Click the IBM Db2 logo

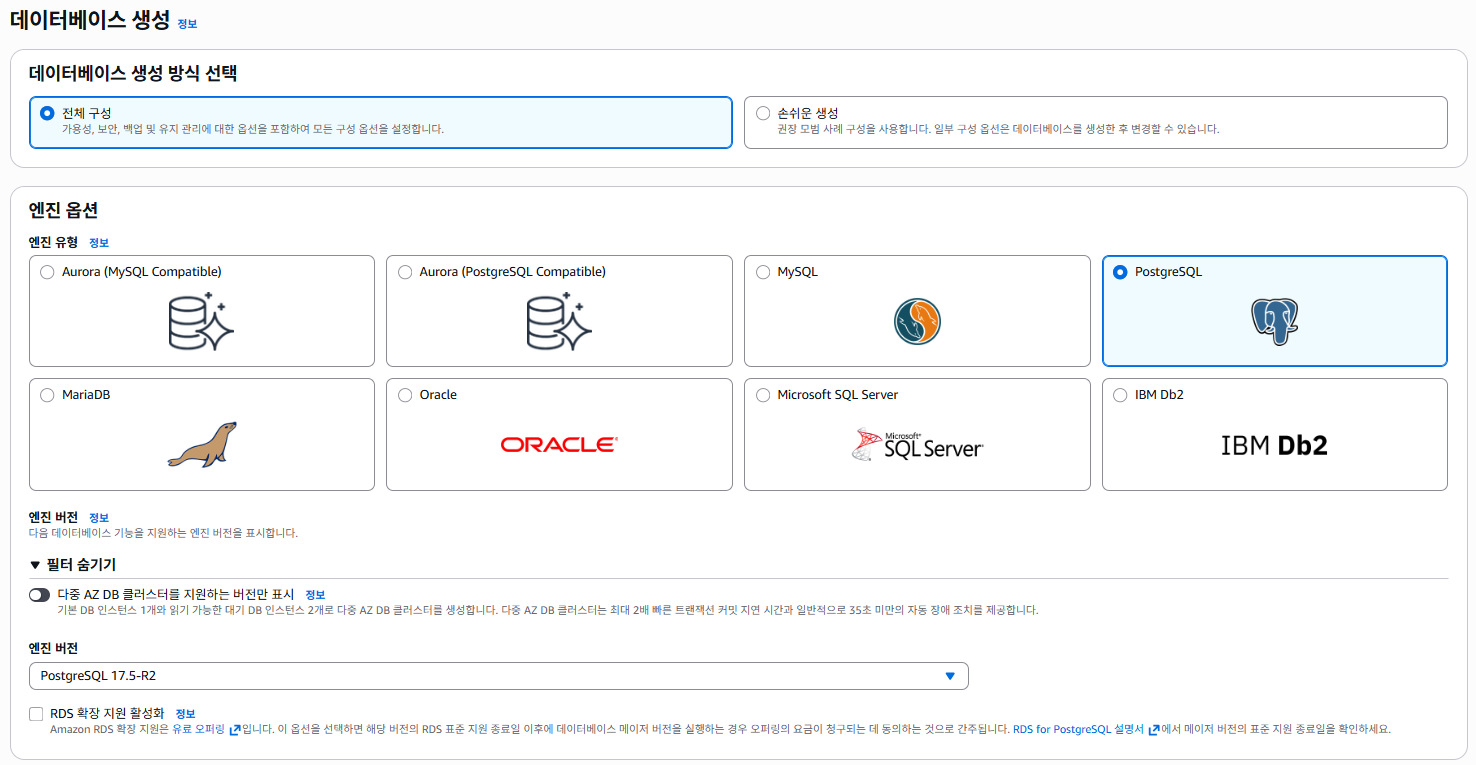[1274, 445]
